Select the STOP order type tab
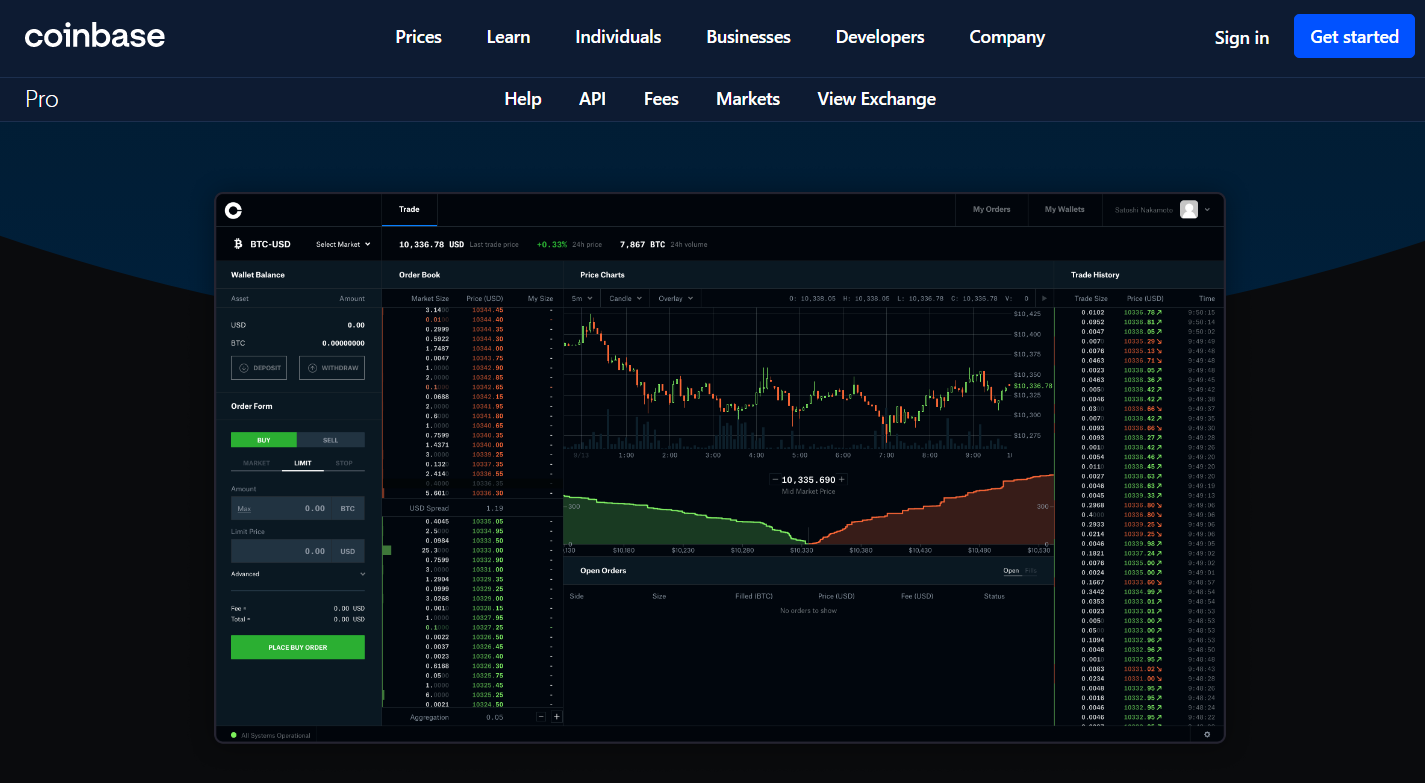This screenshot has width=1425, height=783. [344, 463]
